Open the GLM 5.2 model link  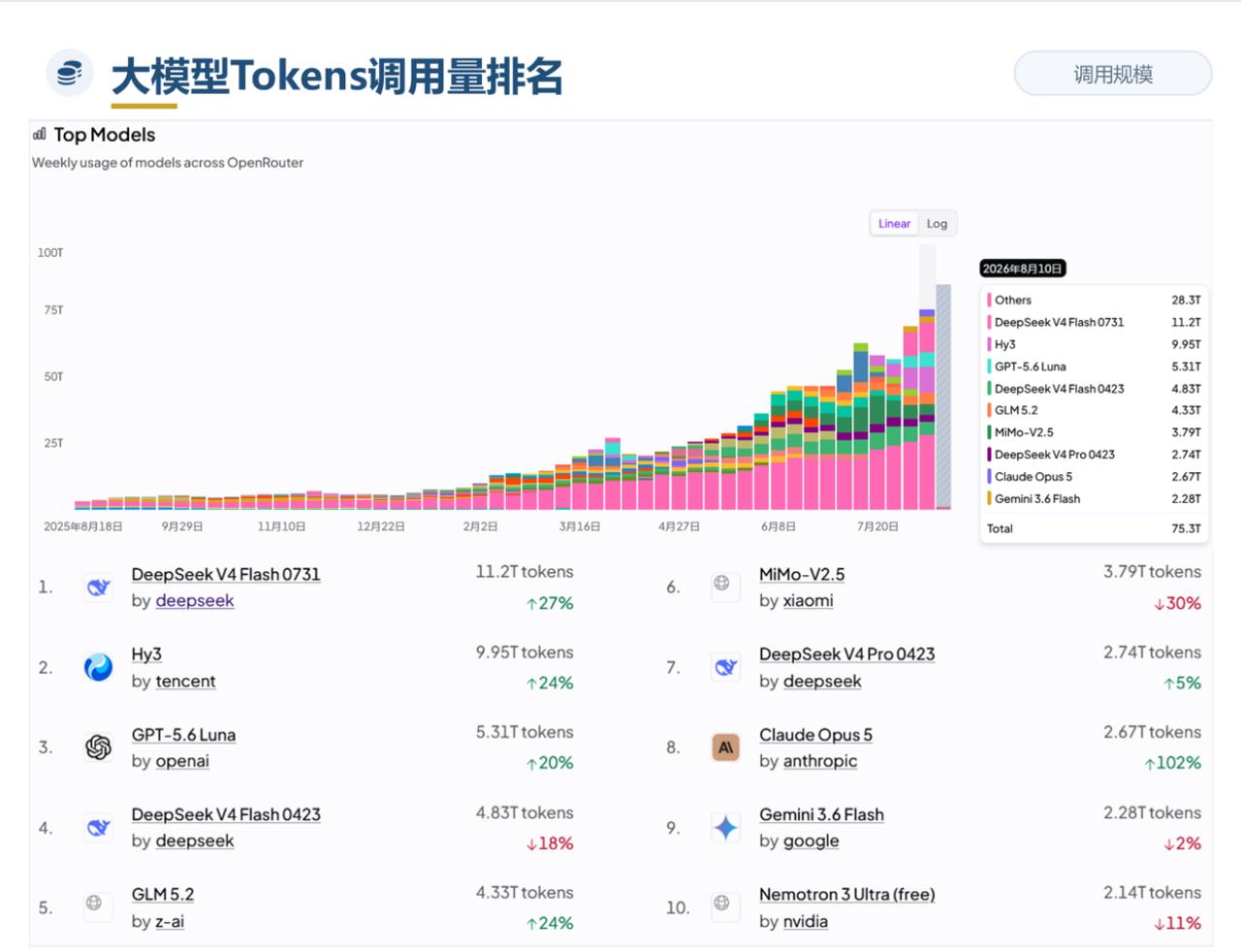pos(163,894)
